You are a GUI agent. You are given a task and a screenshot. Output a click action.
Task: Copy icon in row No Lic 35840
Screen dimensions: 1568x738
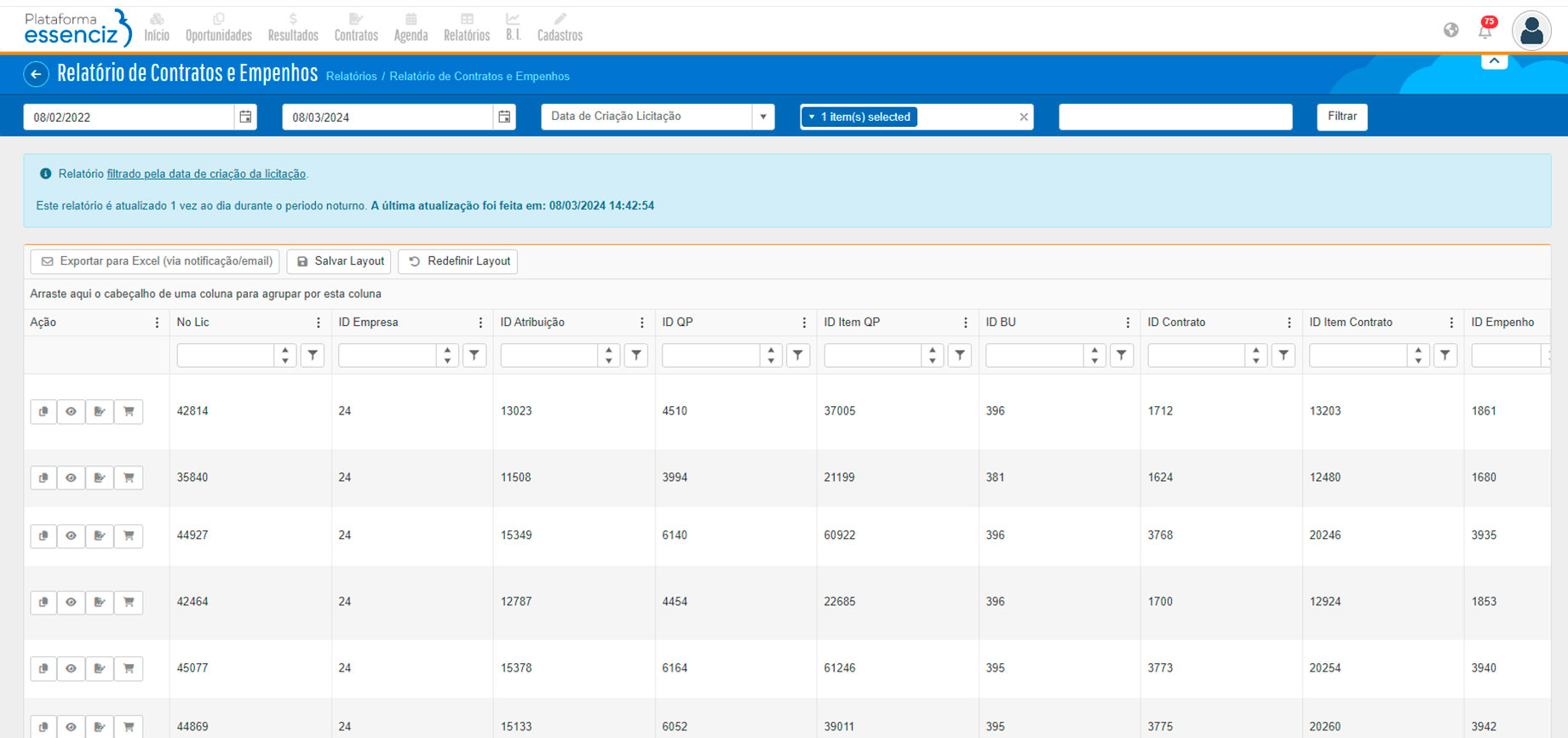point(43,478)
